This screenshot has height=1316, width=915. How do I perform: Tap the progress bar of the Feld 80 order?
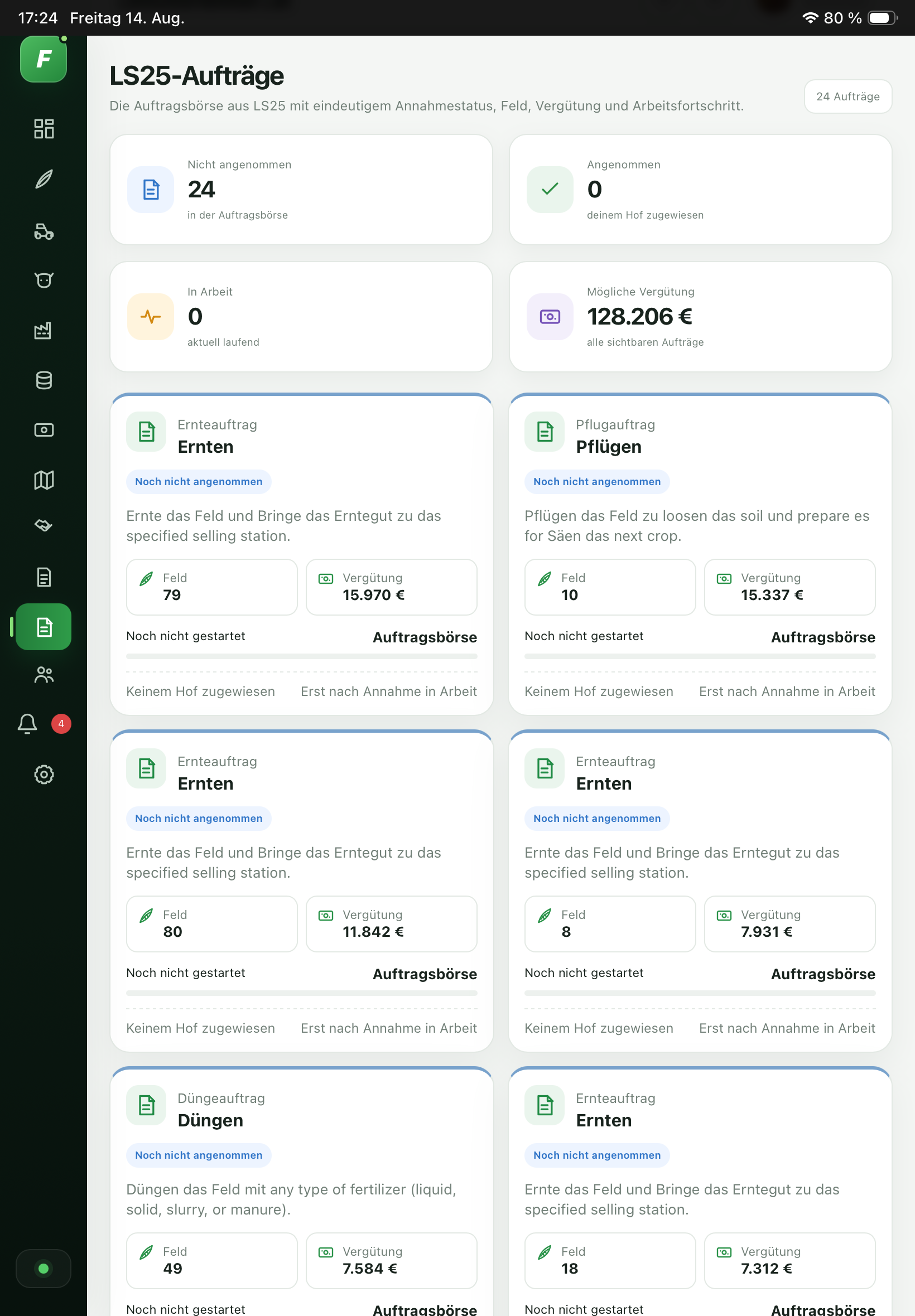[x=302, y=994]
